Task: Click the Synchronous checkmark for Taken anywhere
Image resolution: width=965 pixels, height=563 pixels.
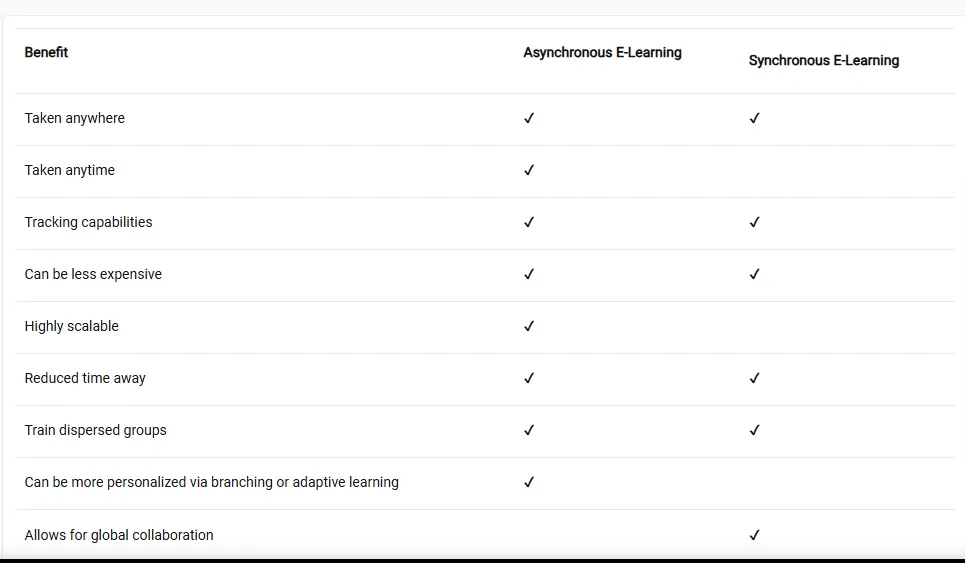Action: [755, 118]
